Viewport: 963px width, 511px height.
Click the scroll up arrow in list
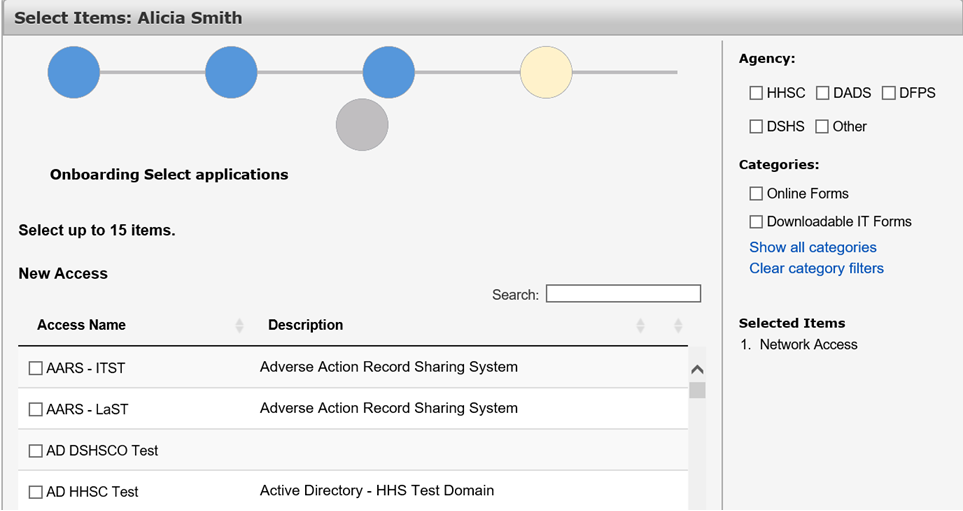click(697, 370)
